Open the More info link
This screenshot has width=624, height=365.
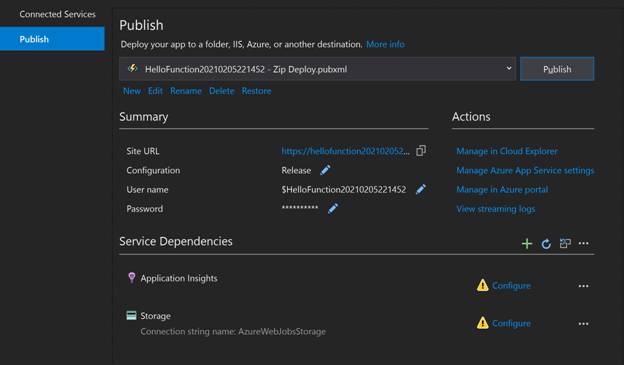pyautogui.click(x=385, y=44)
